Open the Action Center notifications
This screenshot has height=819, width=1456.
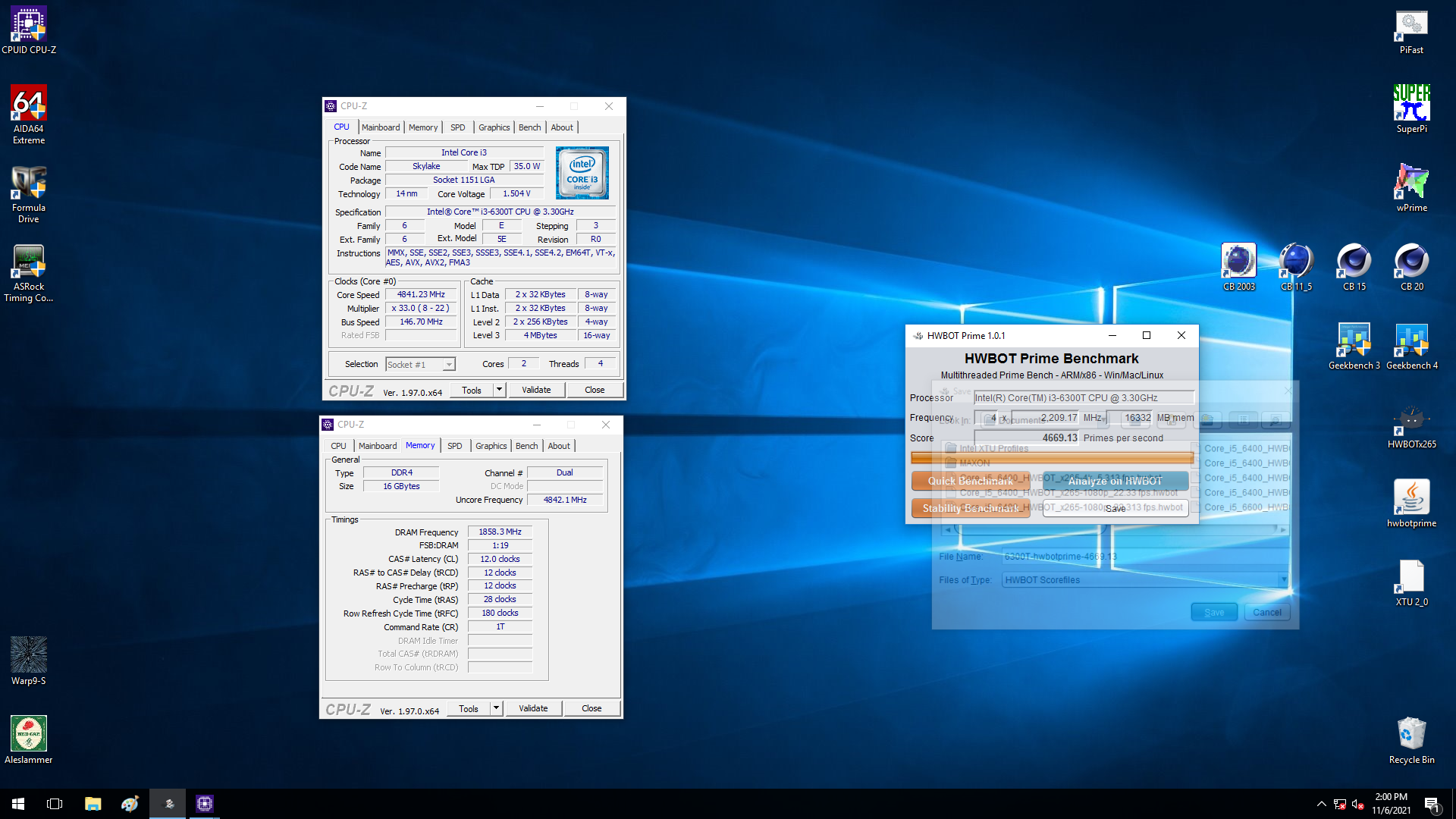pos(1432,804)
